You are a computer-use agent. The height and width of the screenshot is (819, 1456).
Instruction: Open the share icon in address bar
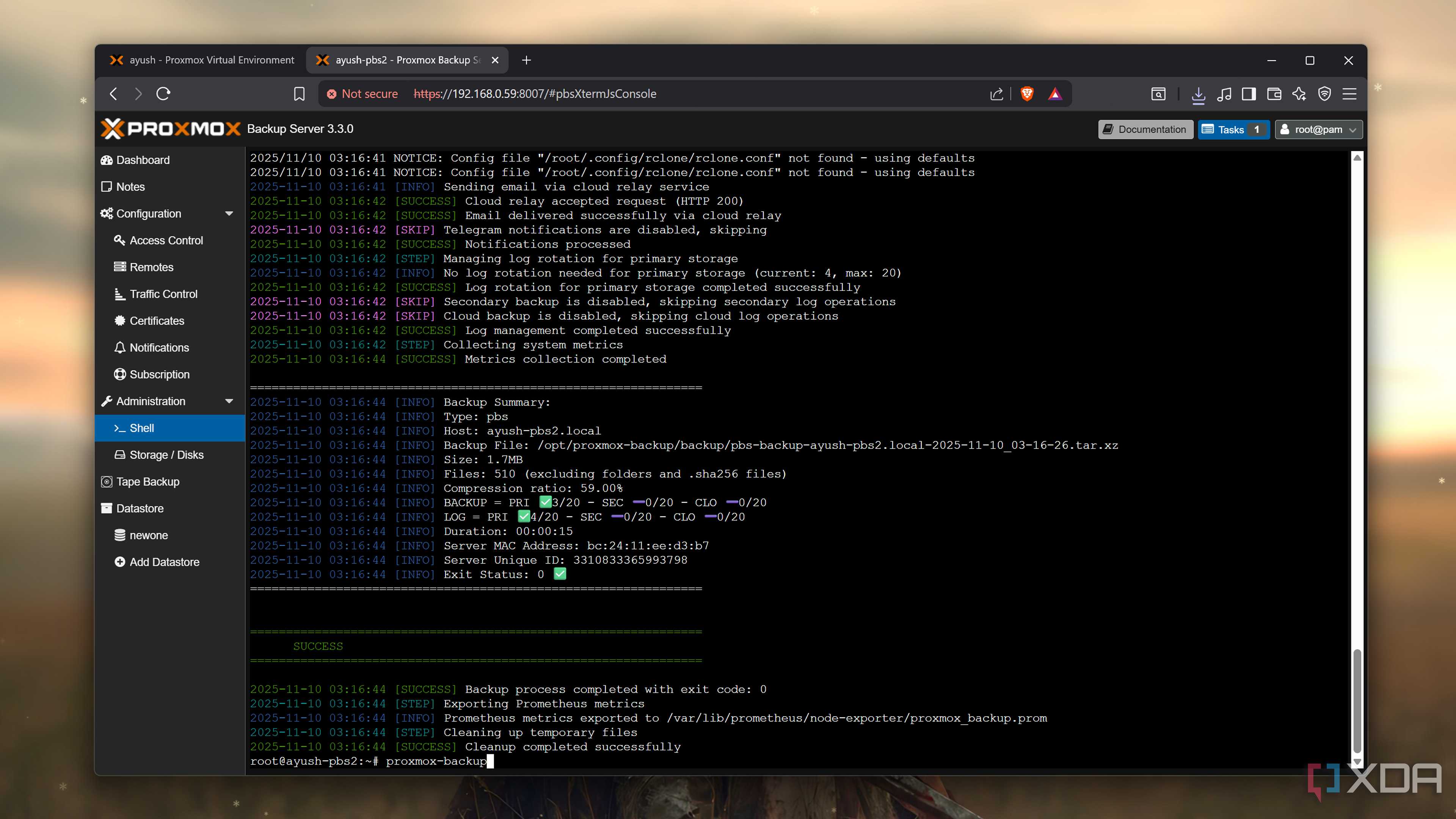996,94
